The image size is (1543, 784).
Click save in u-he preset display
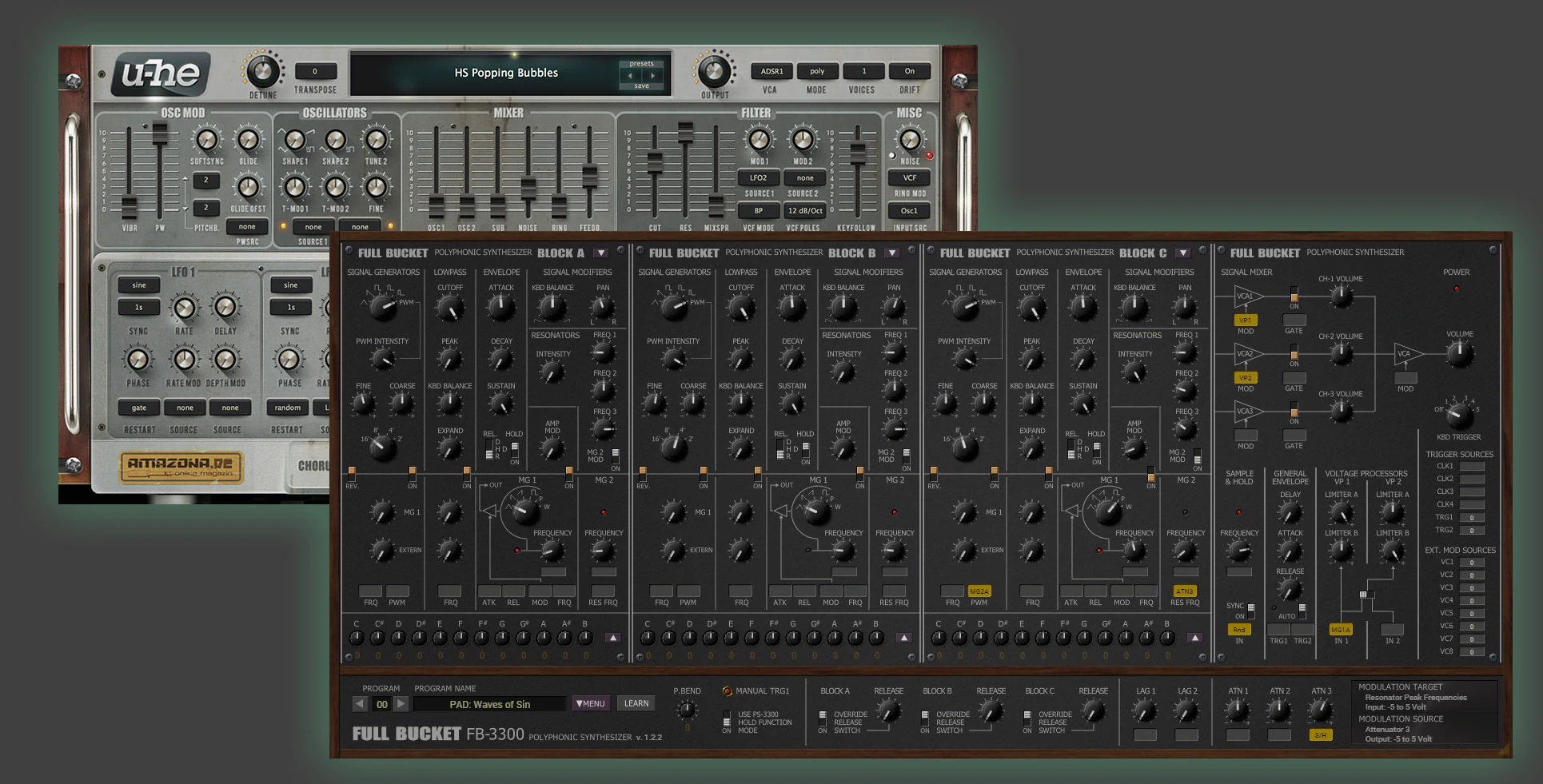click(641, 86)
